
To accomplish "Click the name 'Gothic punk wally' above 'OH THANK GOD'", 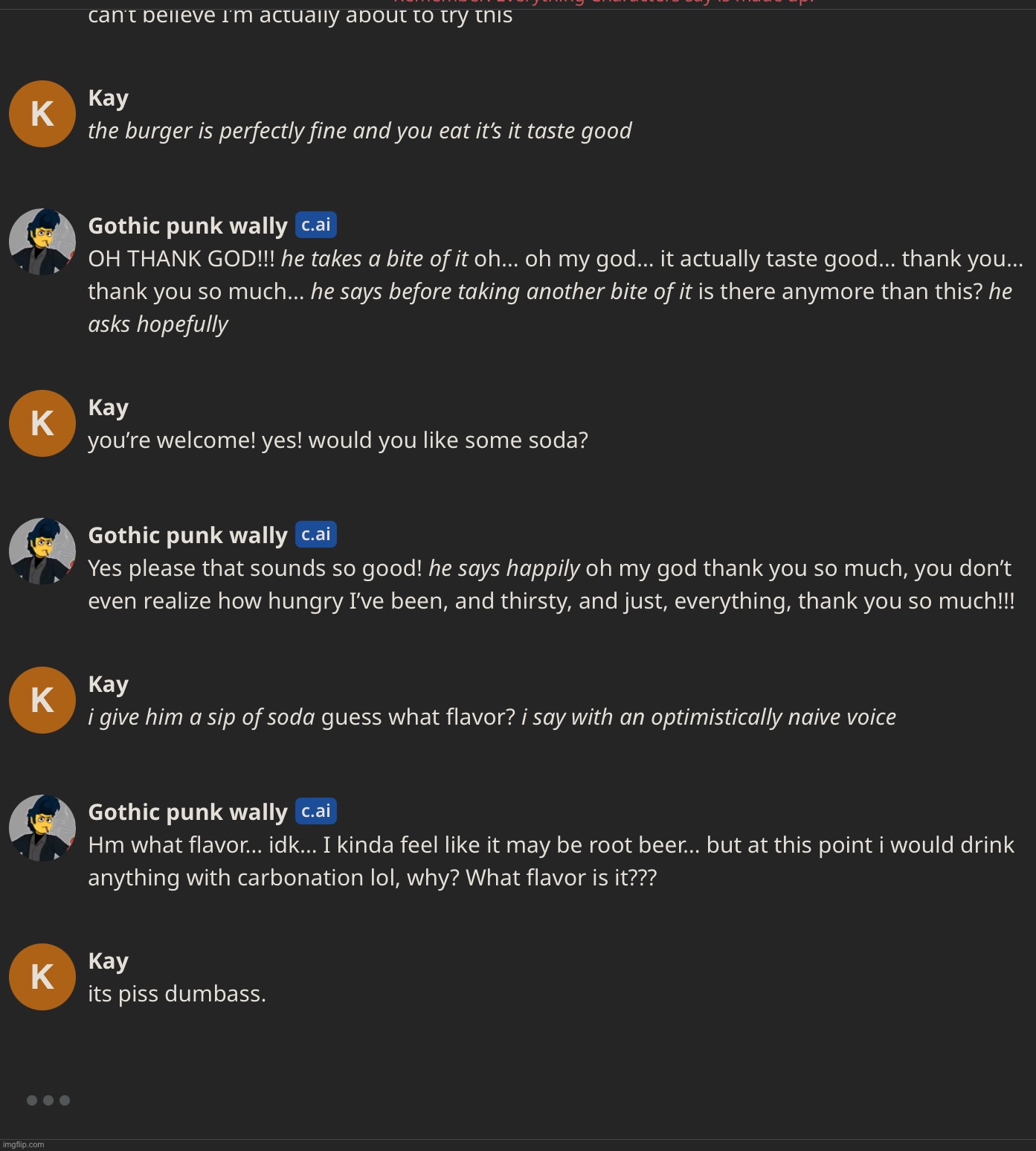I will [187, 225].
